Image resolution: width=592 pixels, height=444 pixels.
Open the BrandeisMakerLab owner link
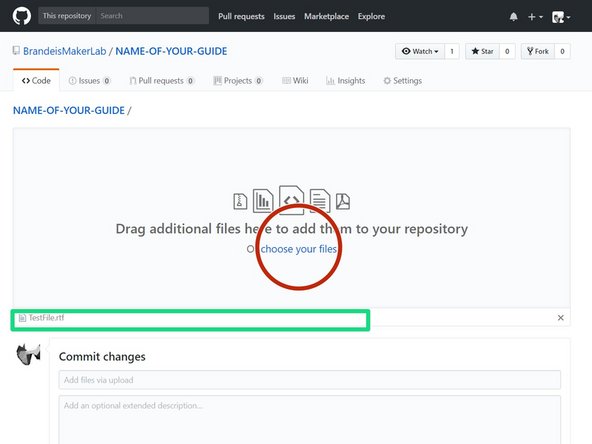[x=65, y=51]
